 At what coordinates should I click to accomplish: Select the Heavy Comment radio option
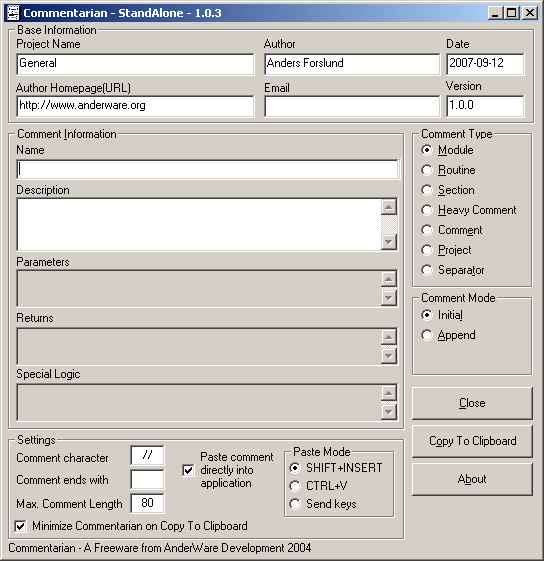point(427,210)
